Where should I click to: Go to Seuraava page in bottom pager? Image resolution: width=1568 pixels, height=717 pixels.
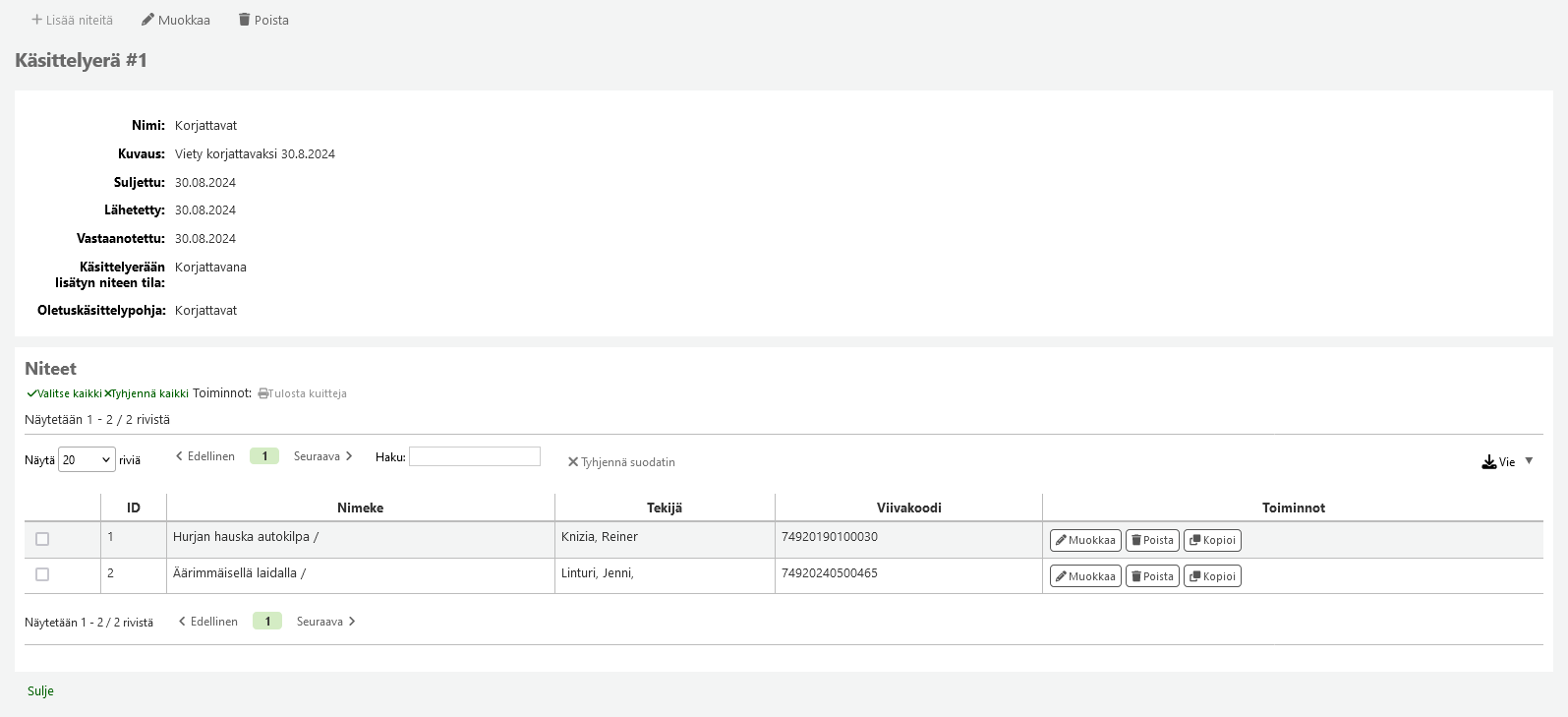(x=325, y=622)
